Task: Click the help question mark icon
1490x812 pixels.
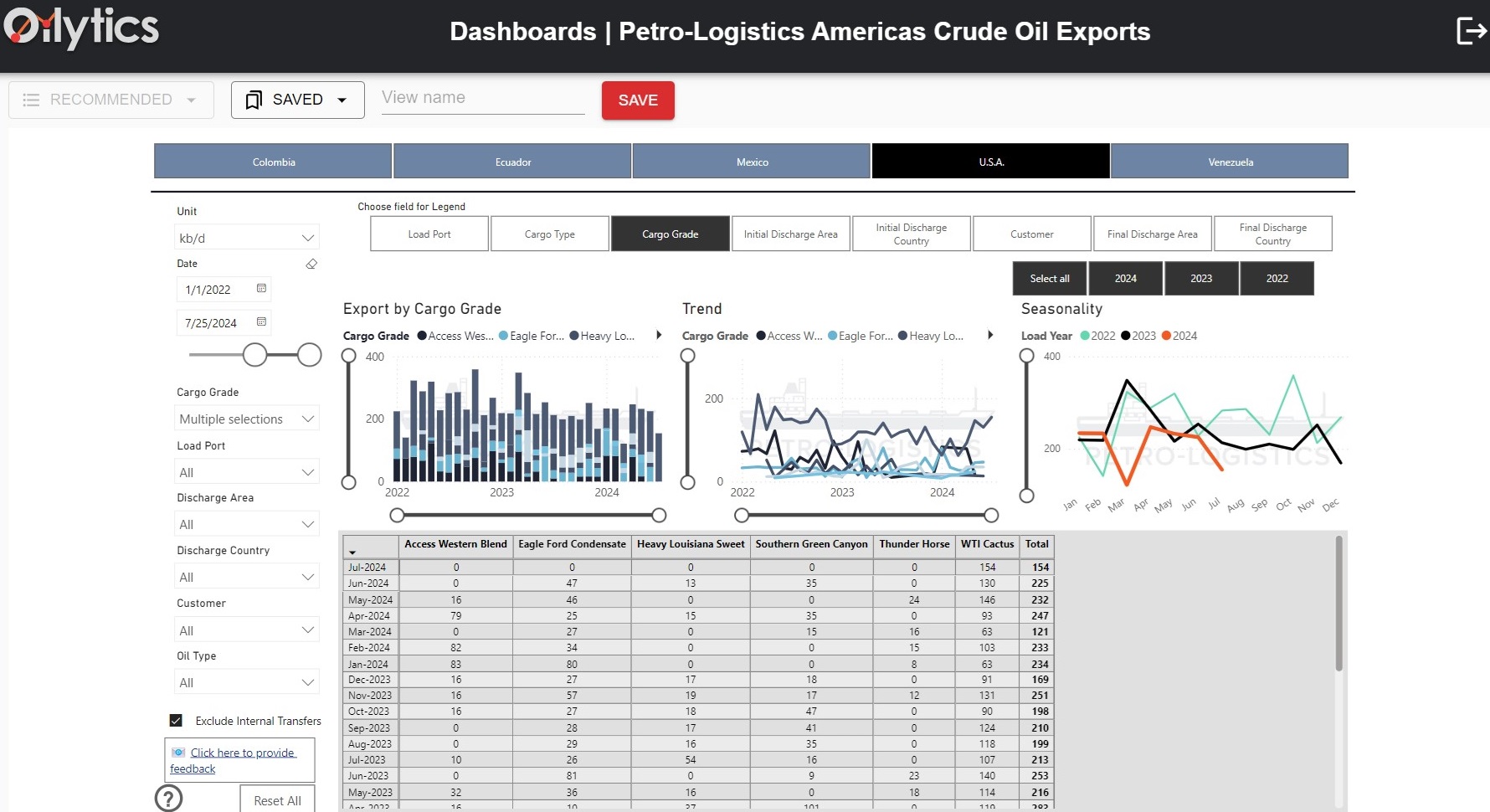Action: click(x=168, y=798)
